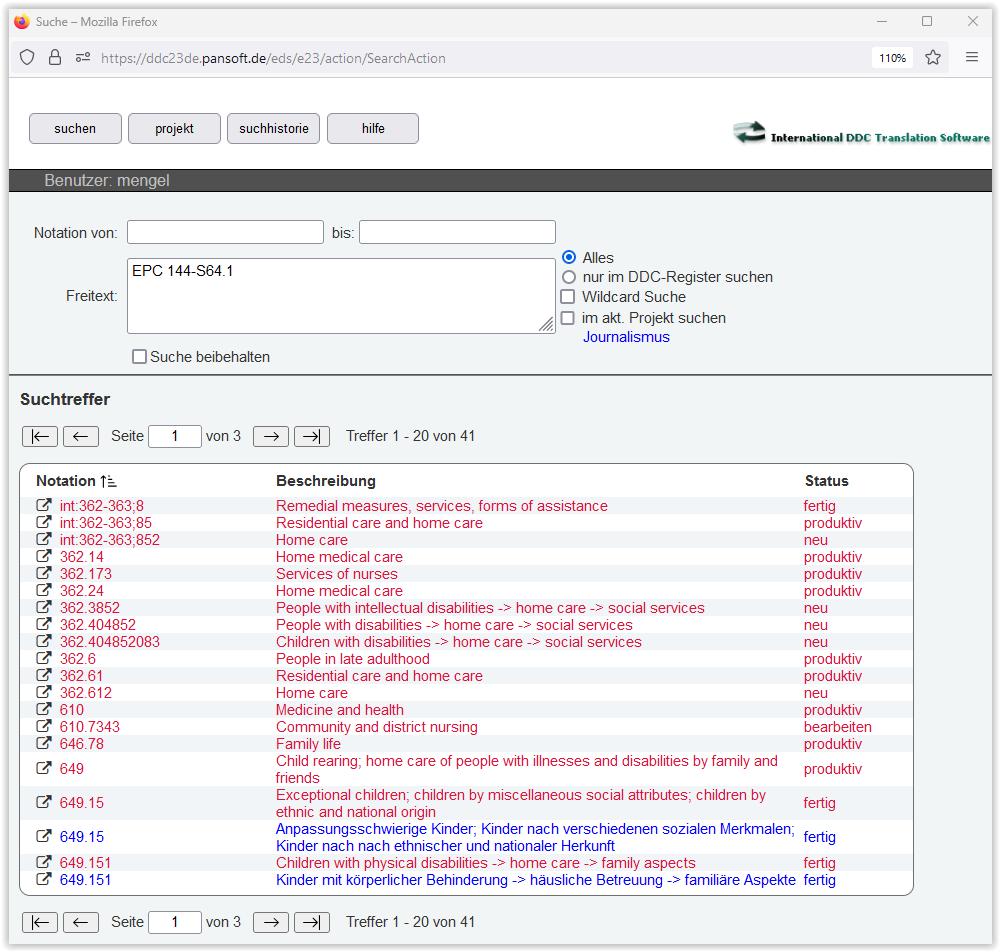This screenshot has height=952, width=1000.
Task: Enable Wildcard Suche checkbox
Action: click(x=568, y=297)
